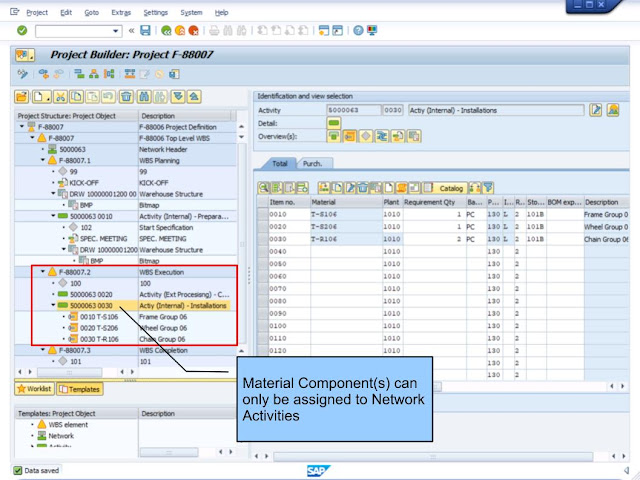This screenshot has height=480, width=640.
Task: Open the Project menu
Action: click(37, 13)
